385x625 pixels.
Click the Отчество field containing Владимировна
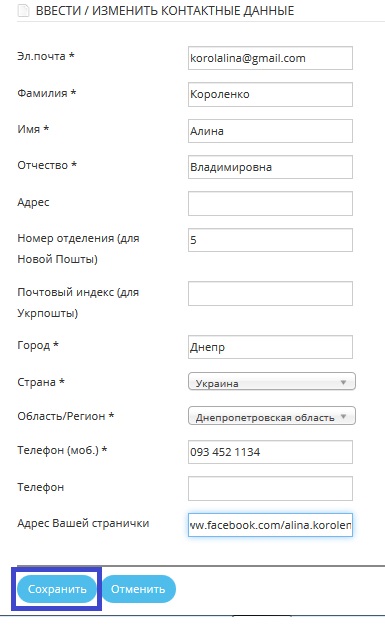(x=270, y=167)
